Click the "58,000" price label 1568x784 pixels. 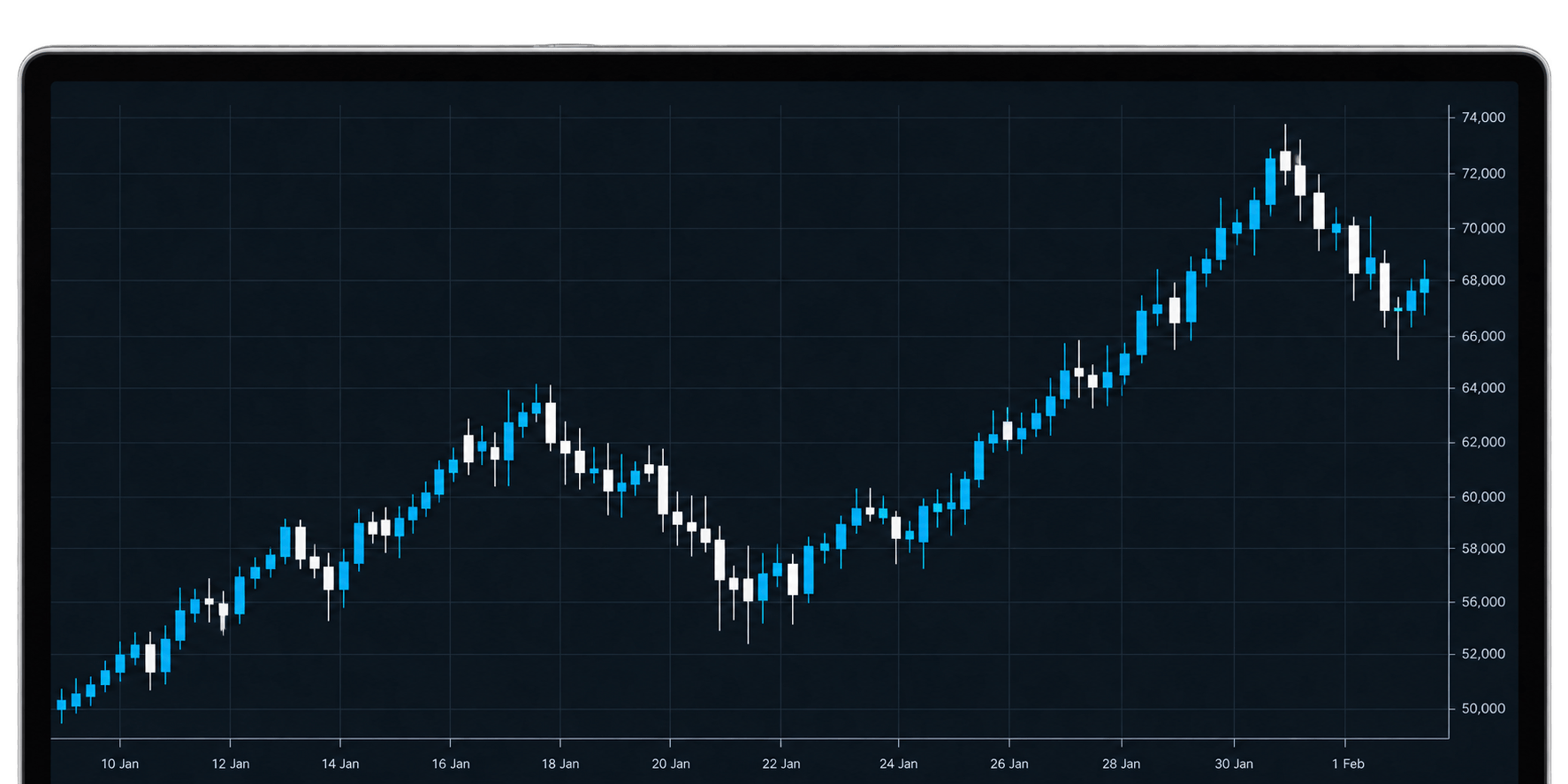(1483, 549)
